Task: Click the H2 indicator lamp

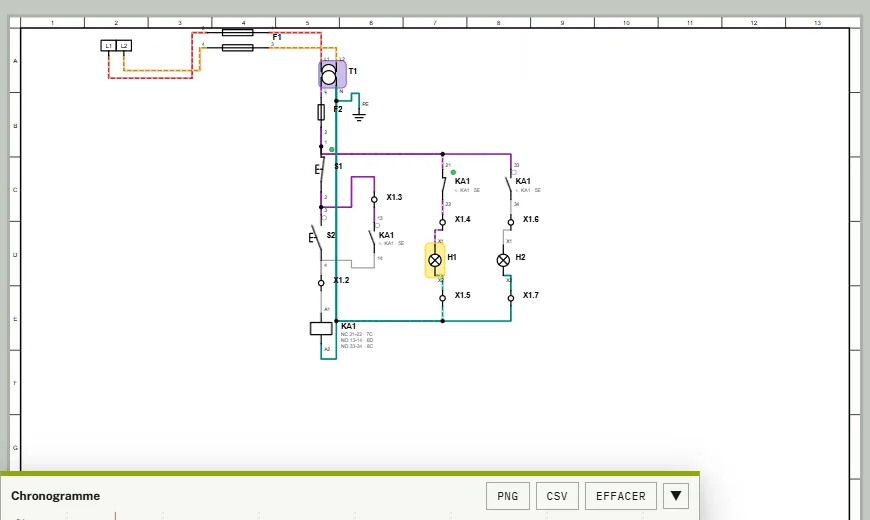Action: (503, 260)
